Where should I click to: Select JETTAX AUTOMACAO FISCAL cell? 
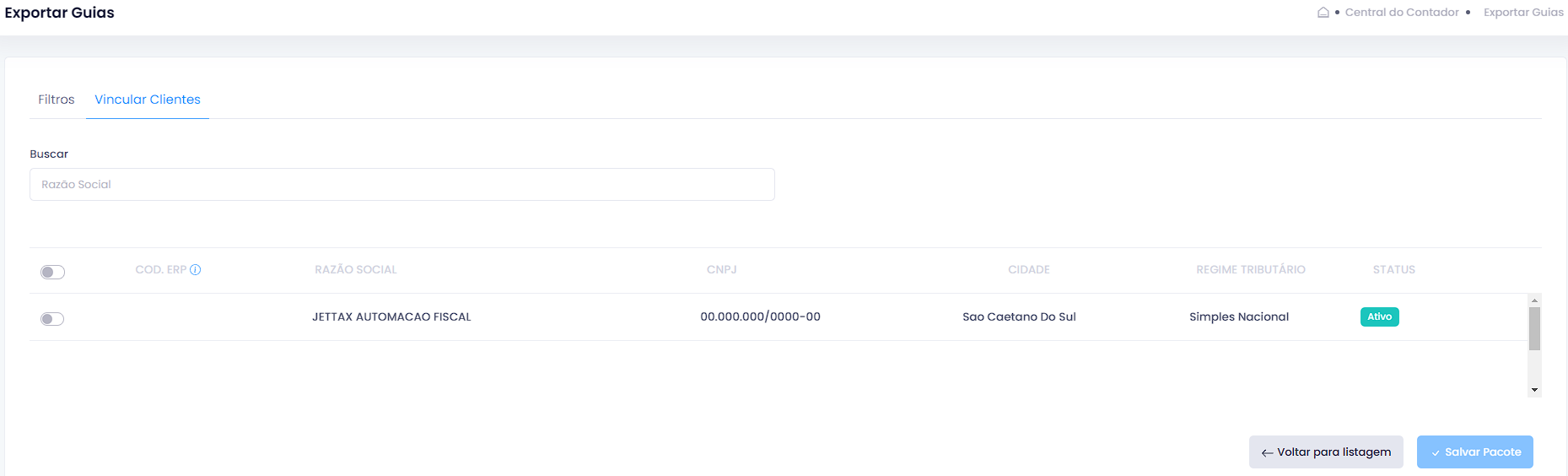pos(391,317)
